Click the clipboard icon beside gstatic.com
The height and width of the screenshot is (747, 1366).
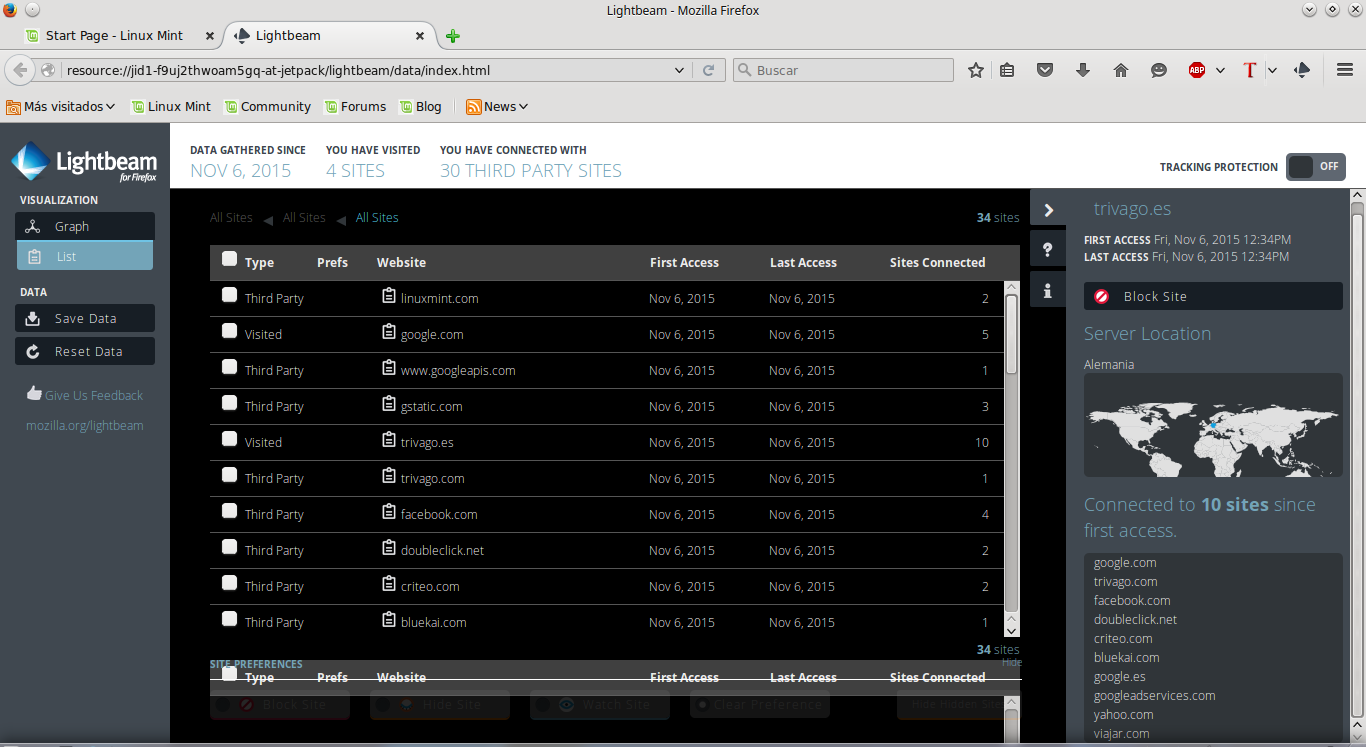[x=389, y=405]
